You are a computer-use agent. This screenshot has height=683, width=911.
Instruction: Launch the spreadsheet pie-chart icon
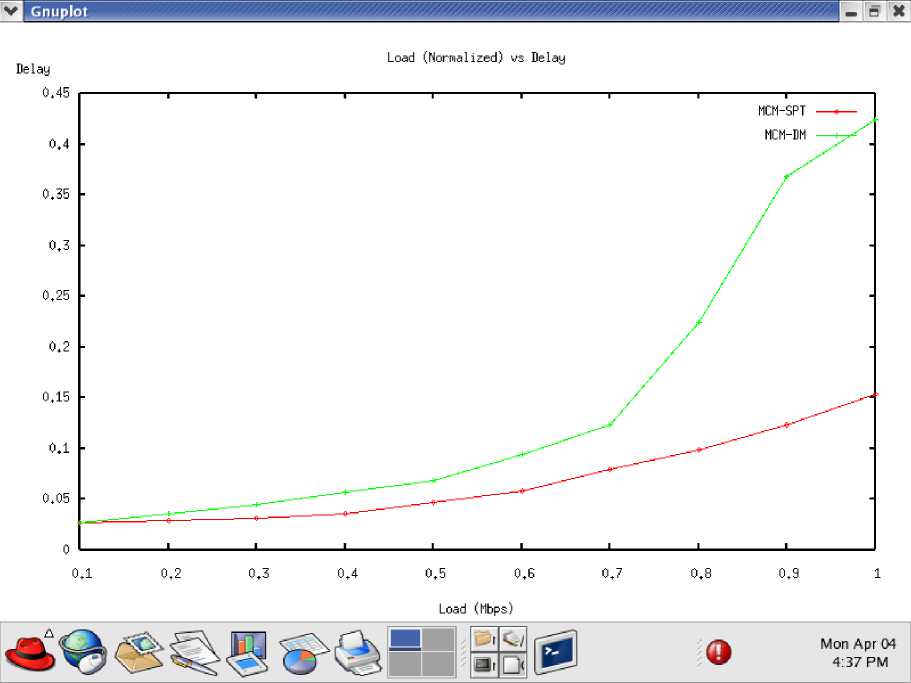click(x=303, y=652)
